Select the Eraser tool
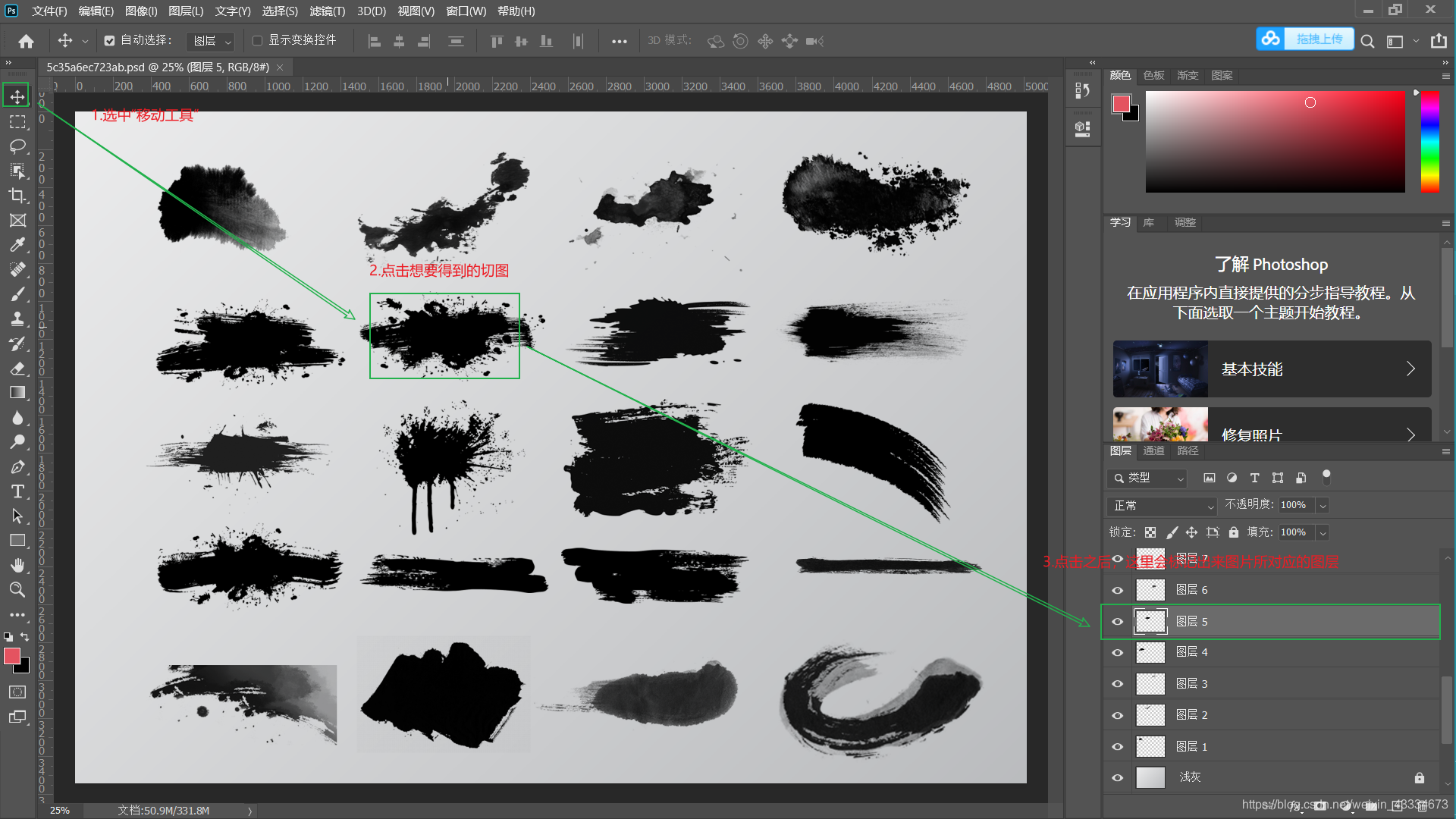This screenshot has height=819, width=1456. (x=17, y=368)
